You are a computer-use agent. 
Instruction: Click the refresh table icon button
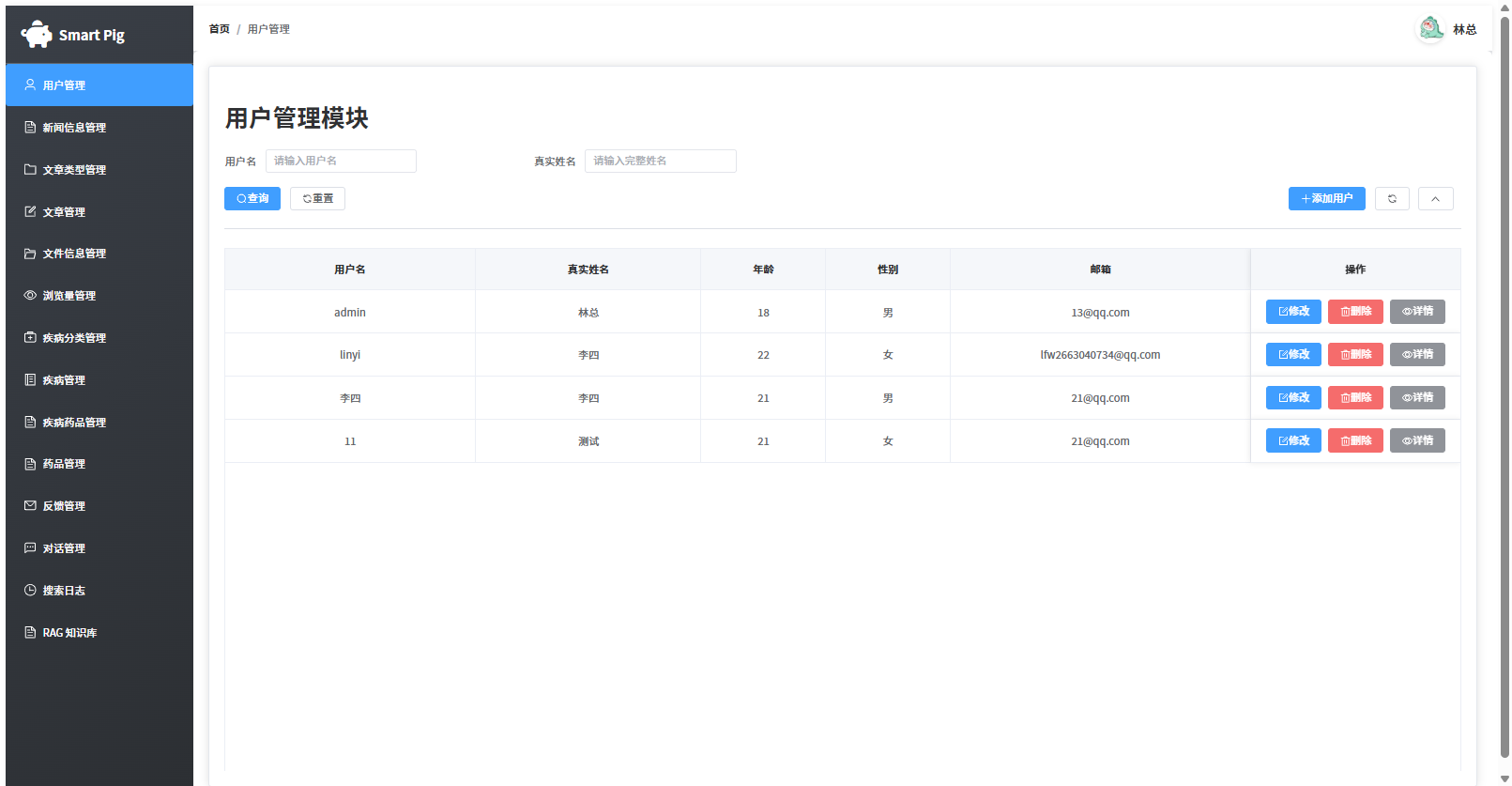click(1392, 198)
